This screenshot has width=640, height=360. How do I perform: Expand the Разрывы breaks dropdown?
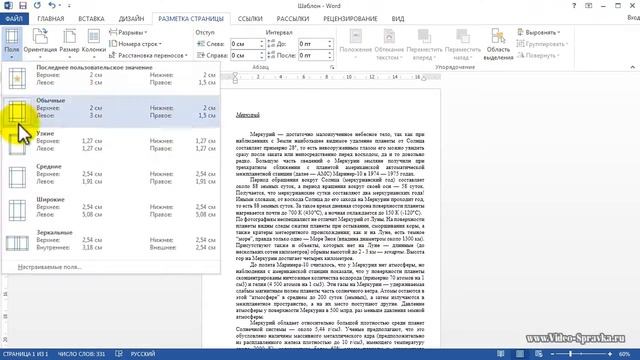[x=129, y=32]
